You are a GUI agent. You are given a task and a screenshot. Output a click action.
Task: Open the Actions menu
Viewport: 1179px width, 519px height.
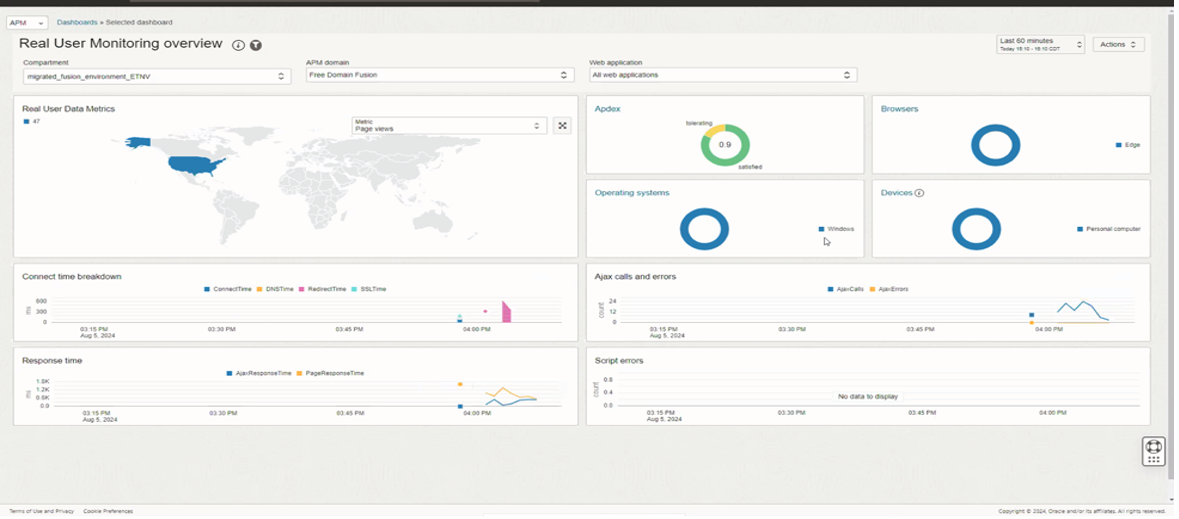[x=1118, y=44]
